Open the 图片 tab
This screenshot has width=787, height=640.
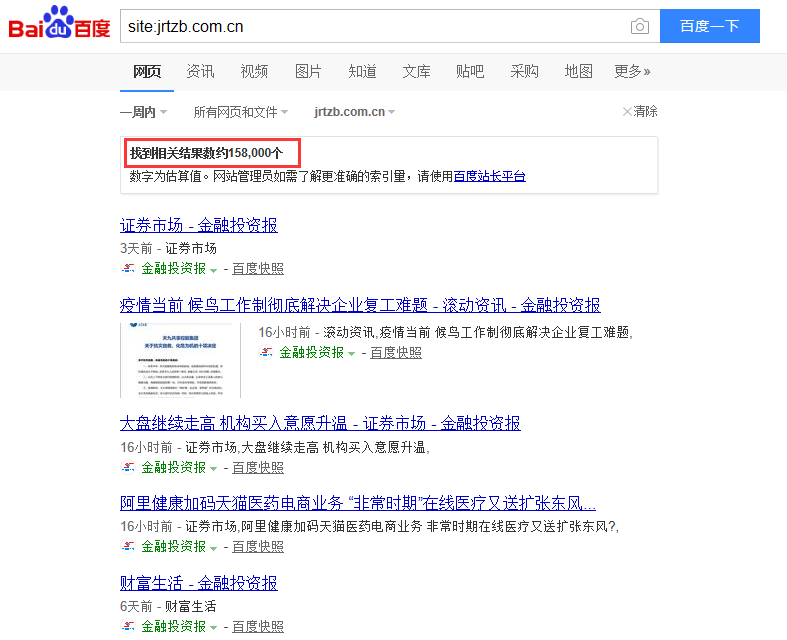point(308,71)
